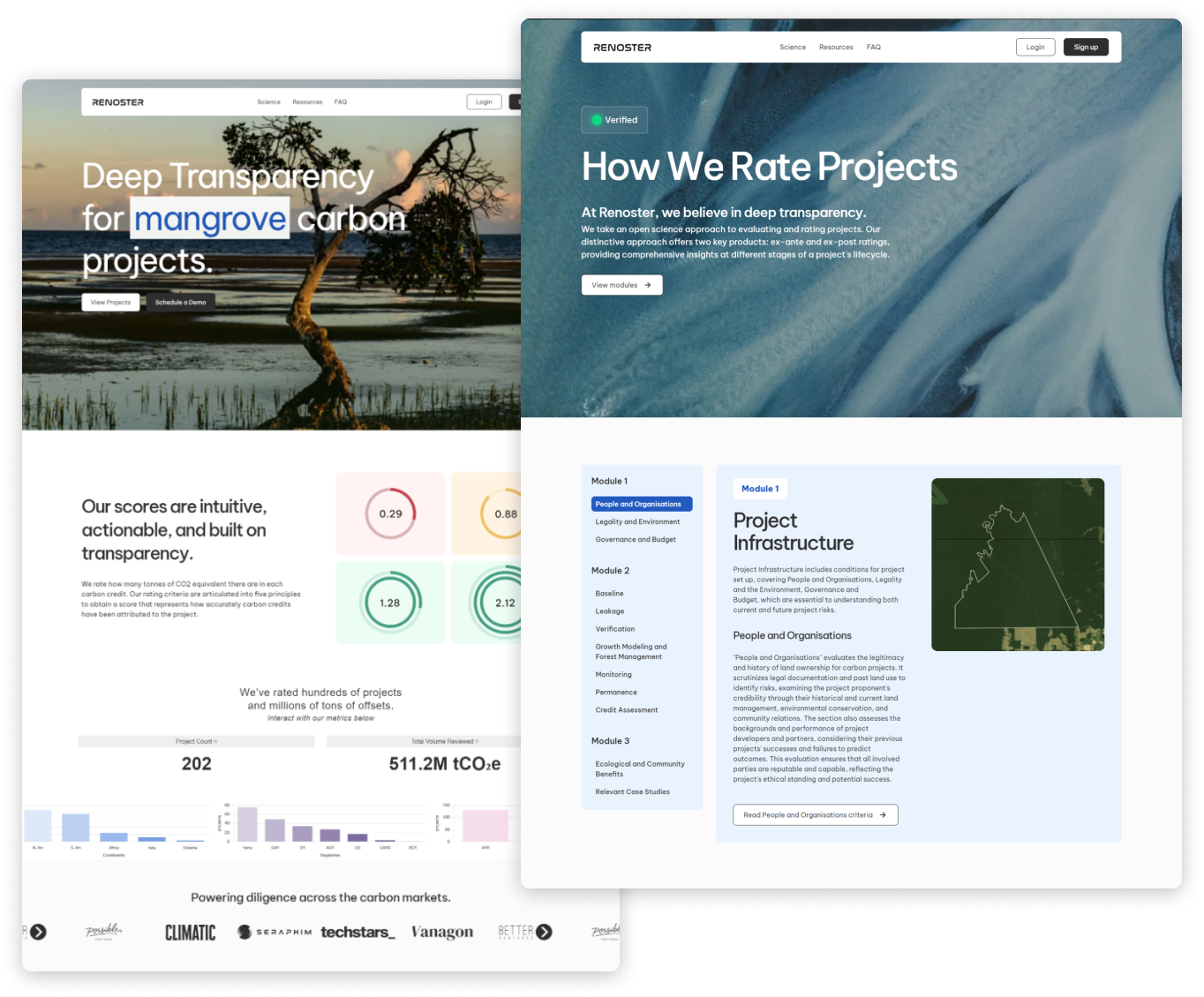The height and width of the screenshot is (997, 1204).
Task: Toggle the Project Count sort arrow
Action: [215, 741]
